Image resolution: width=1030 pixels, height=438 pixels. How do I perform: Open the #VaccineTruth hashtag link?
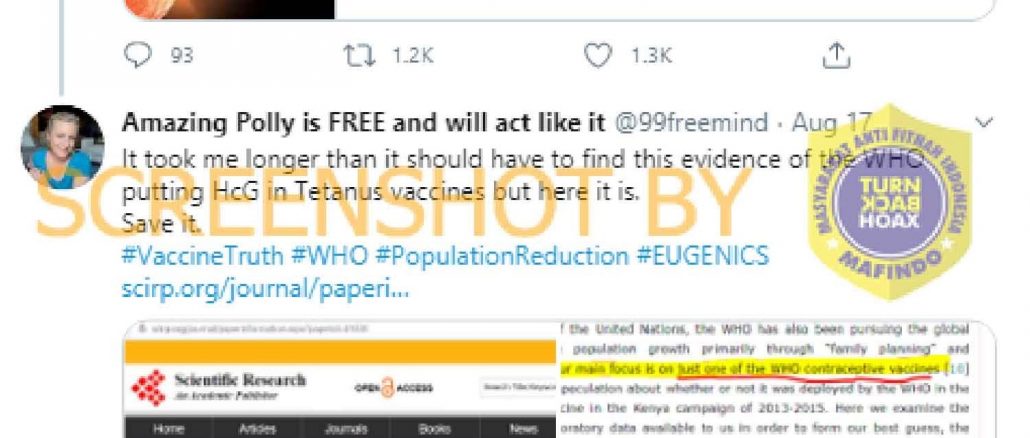[202, 255]
